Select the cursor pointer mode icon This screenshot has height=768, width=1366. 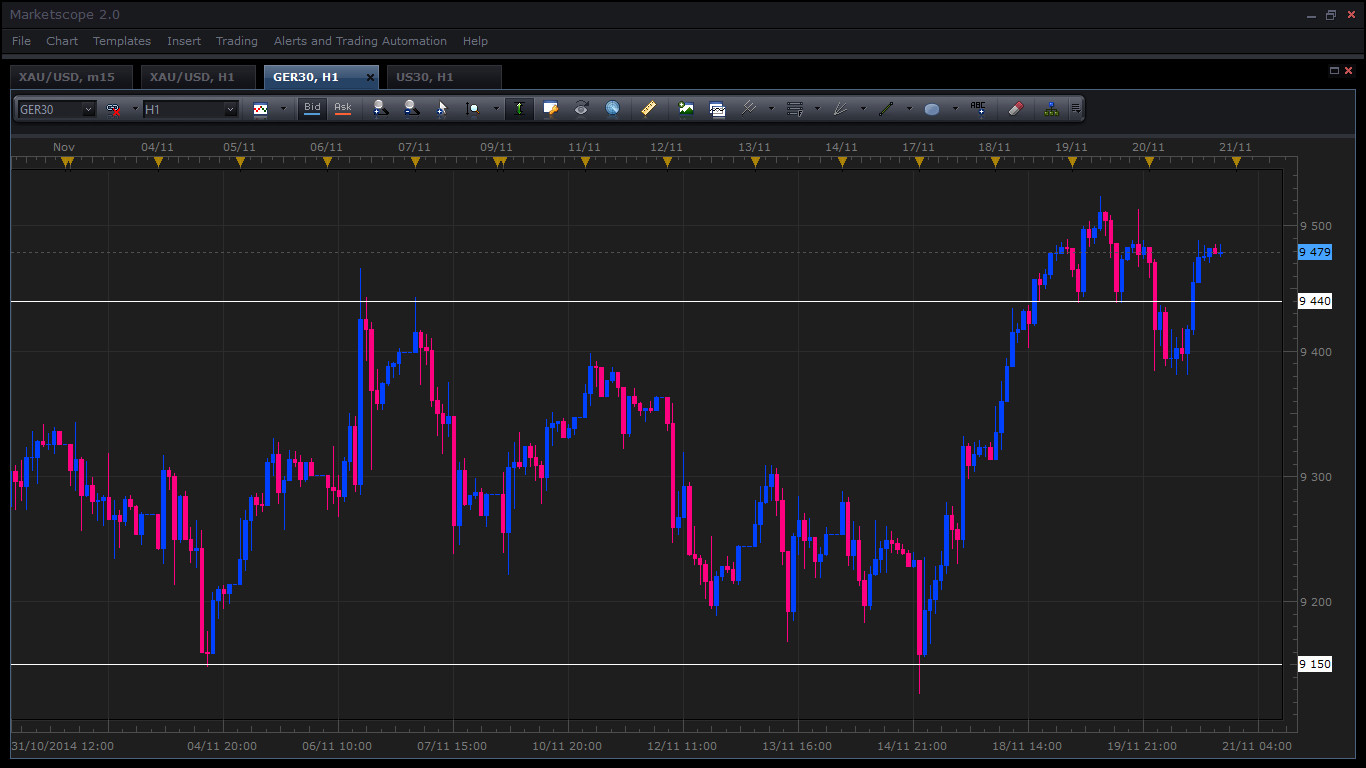(x=442, y=109)
